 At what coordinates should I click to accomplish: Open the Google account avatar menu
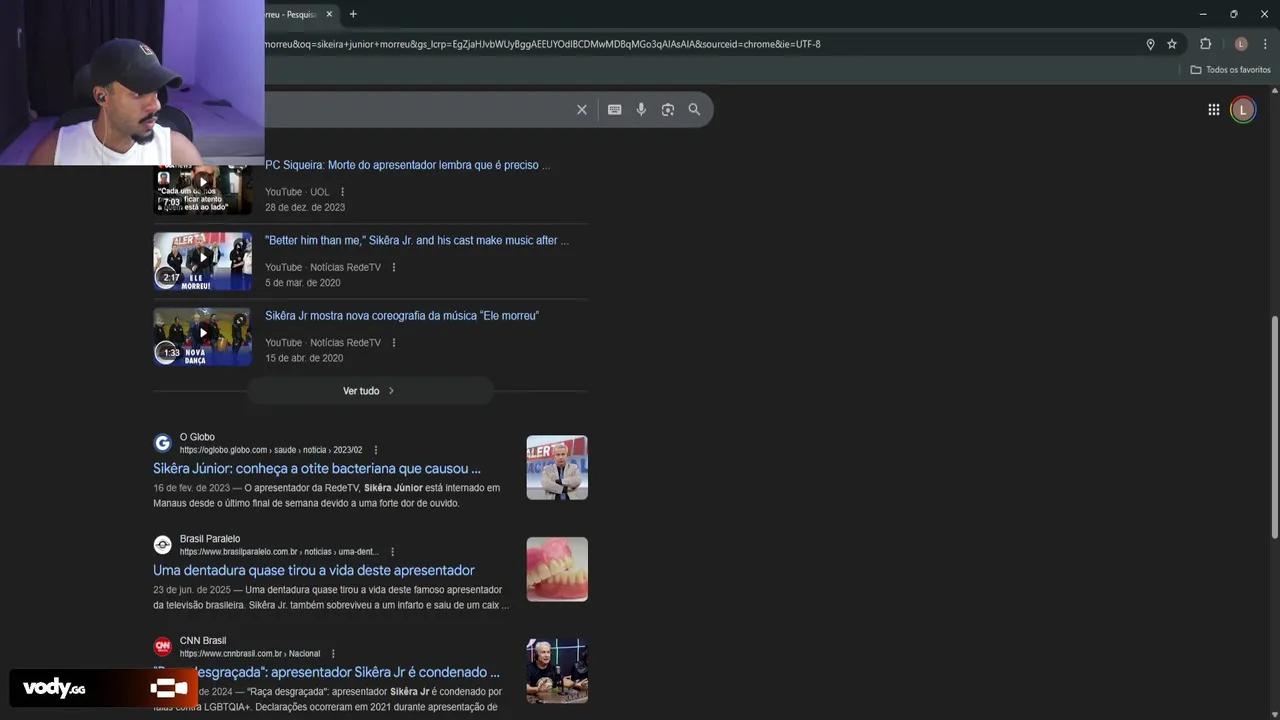coord(1243,110)
